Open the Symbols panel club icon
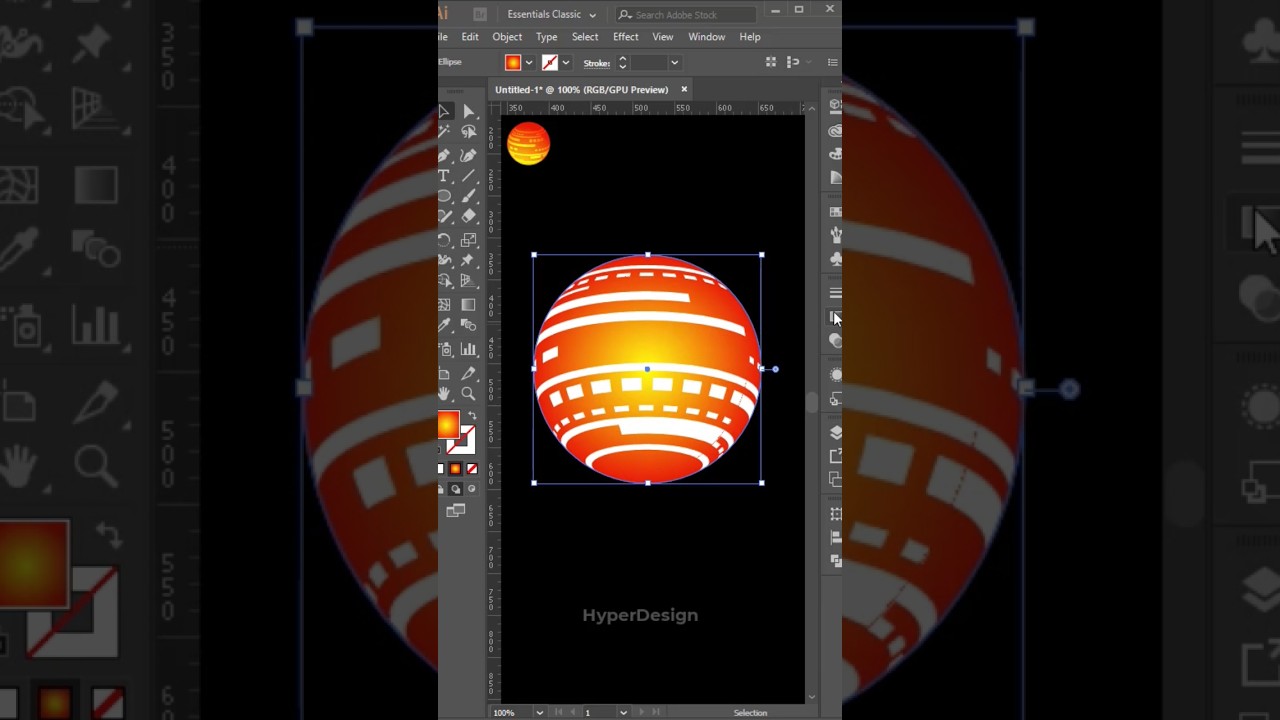 836,259
